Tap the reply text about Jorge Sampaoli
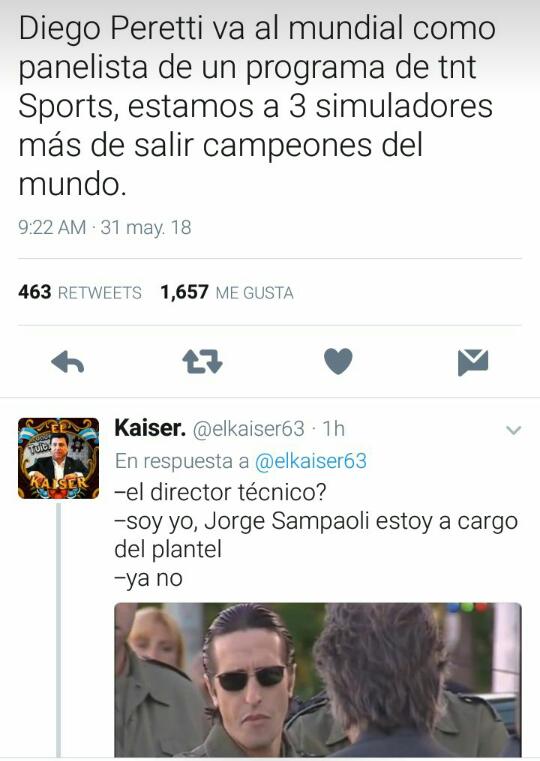Viewport: 540px width, 761px height. click(x=316, y=535)
